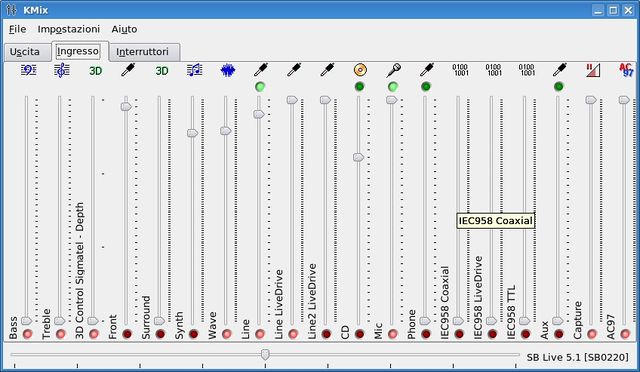
Task: Click the AC97 channel icon
Action: (x=626, y=70)
